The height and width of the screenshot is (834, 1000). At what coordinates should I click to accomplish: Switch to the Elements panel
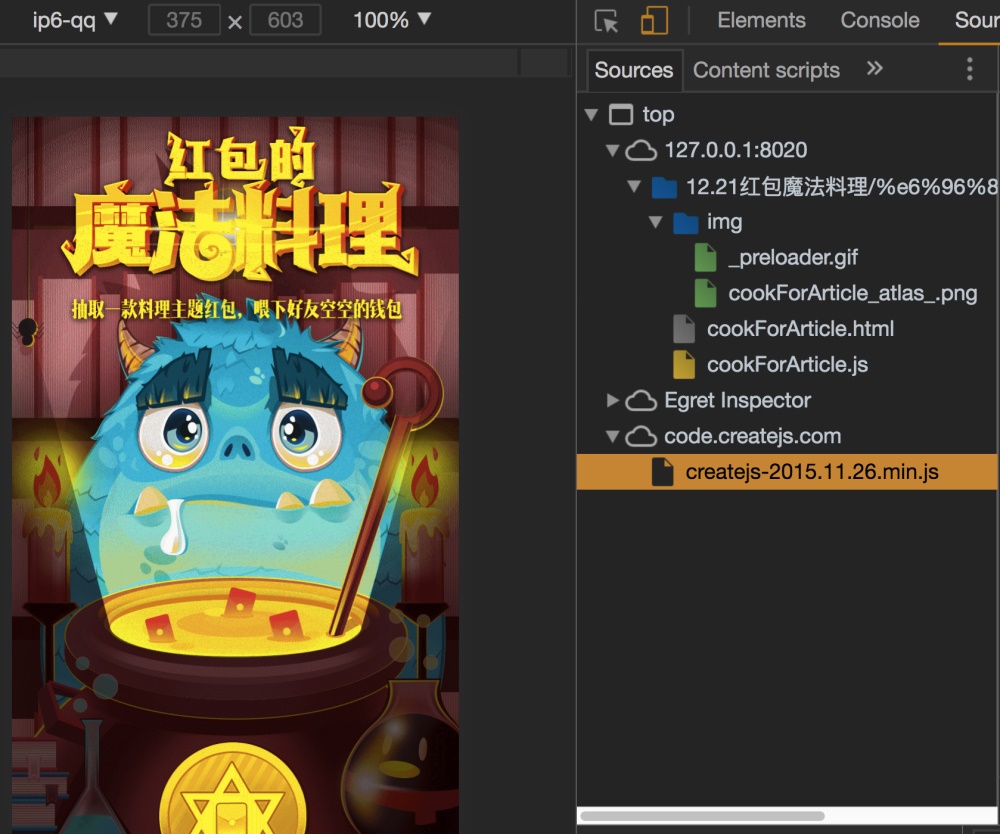761,20
